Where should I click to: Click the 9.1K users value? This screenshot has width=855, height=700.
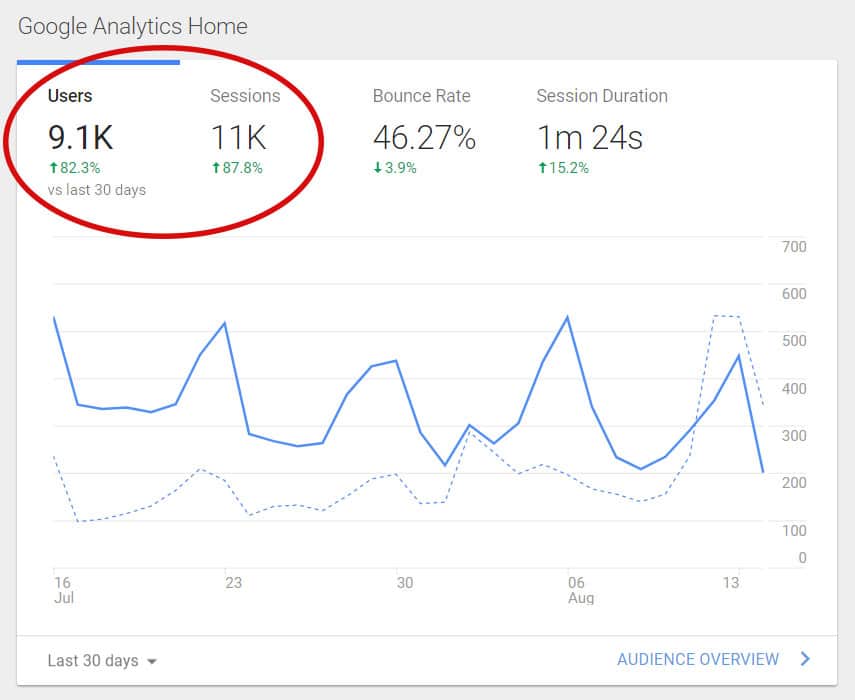[81, 137]
